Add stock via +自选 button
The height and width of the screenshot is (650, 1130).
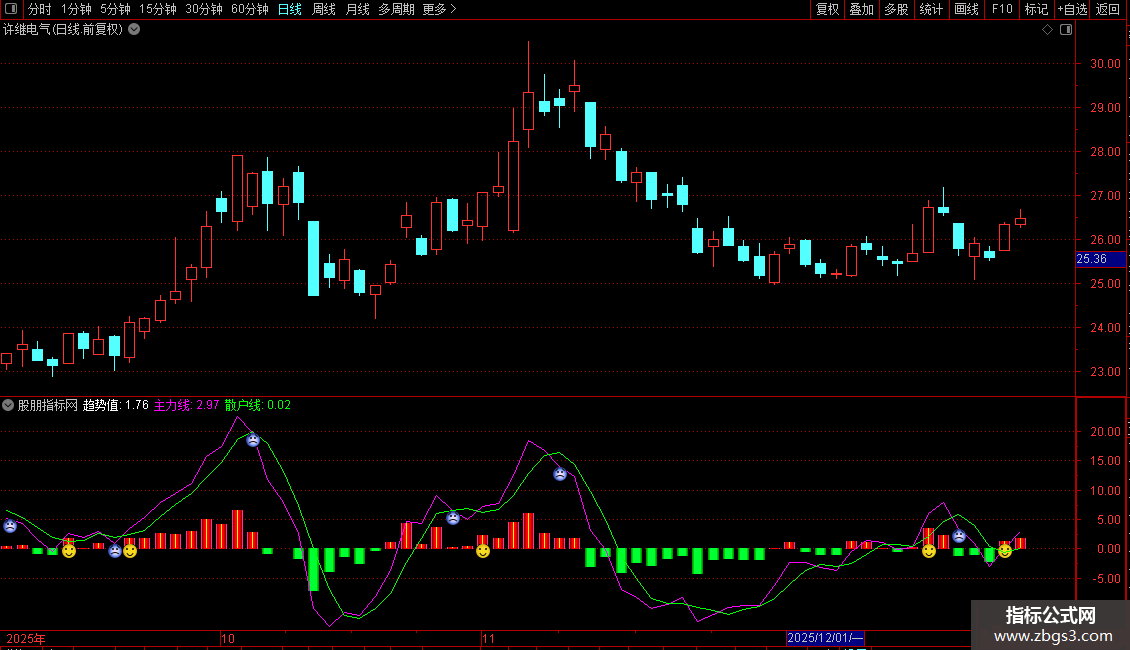(x=1072, y=9)
